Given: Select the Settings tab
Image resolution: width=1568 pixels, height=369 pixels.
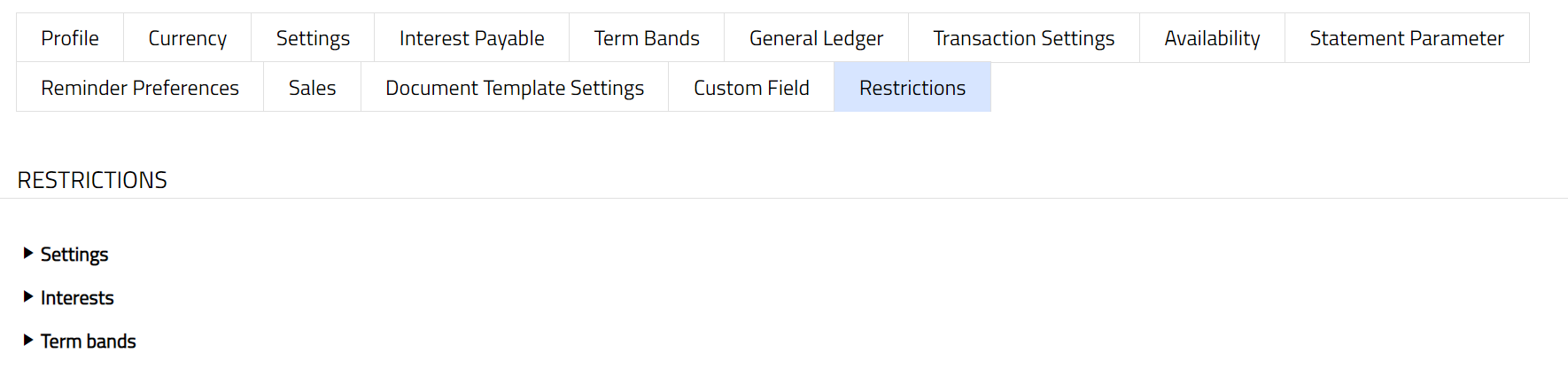Looking at the screenshot, I should click(x=313, y=38).
